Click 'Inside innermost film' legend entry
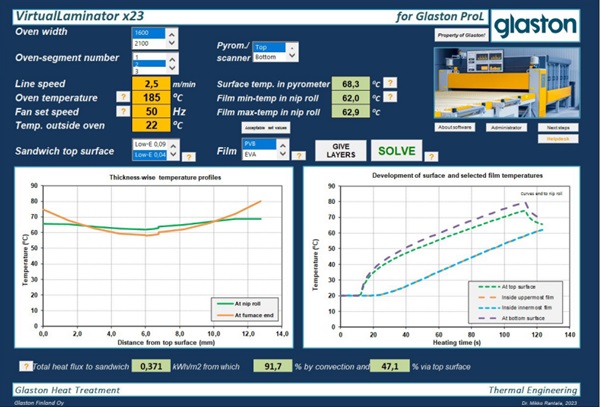The height and width of the screenshot is (407, 600). 515,308
